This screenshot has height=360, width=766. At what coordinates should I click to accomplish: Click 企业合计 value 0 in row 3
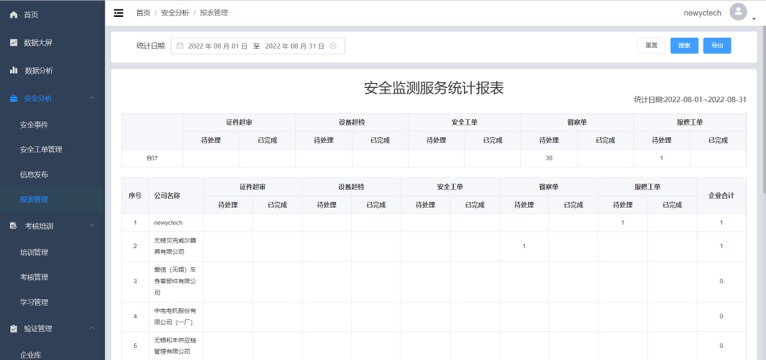tap(722, 281)
